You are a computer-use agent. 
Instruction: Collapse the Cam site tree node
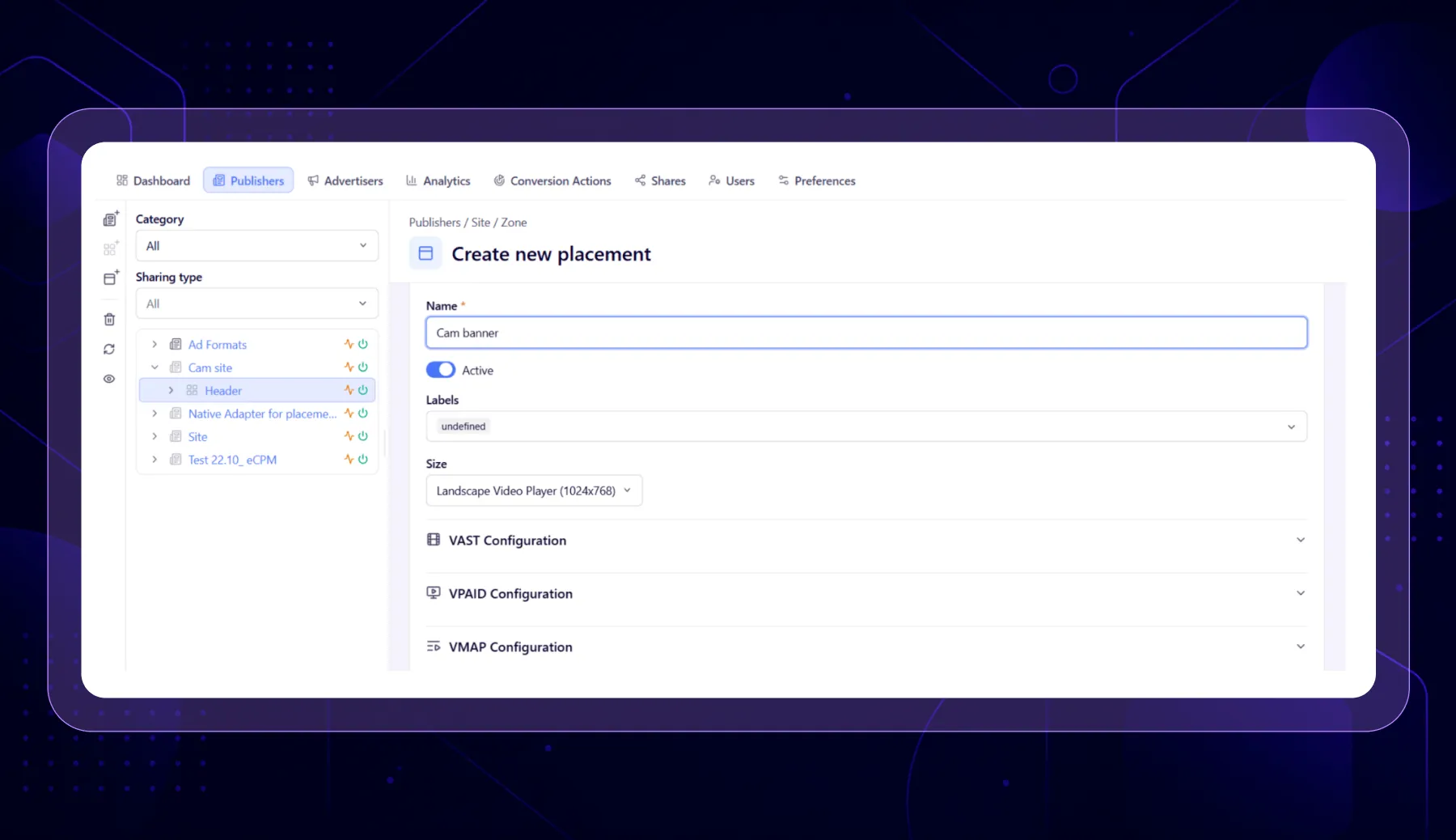tap(154, 367)
